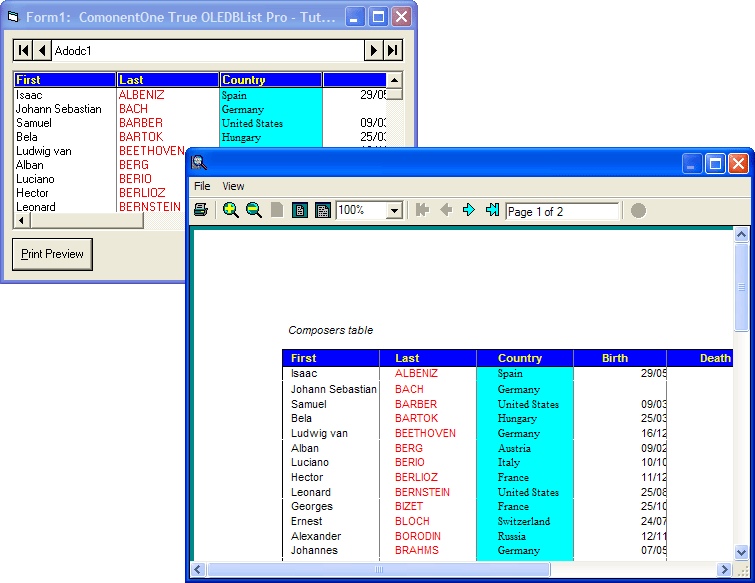Click the Print Preview button
The image size is (755, 583).
click(x=52, y=254)
